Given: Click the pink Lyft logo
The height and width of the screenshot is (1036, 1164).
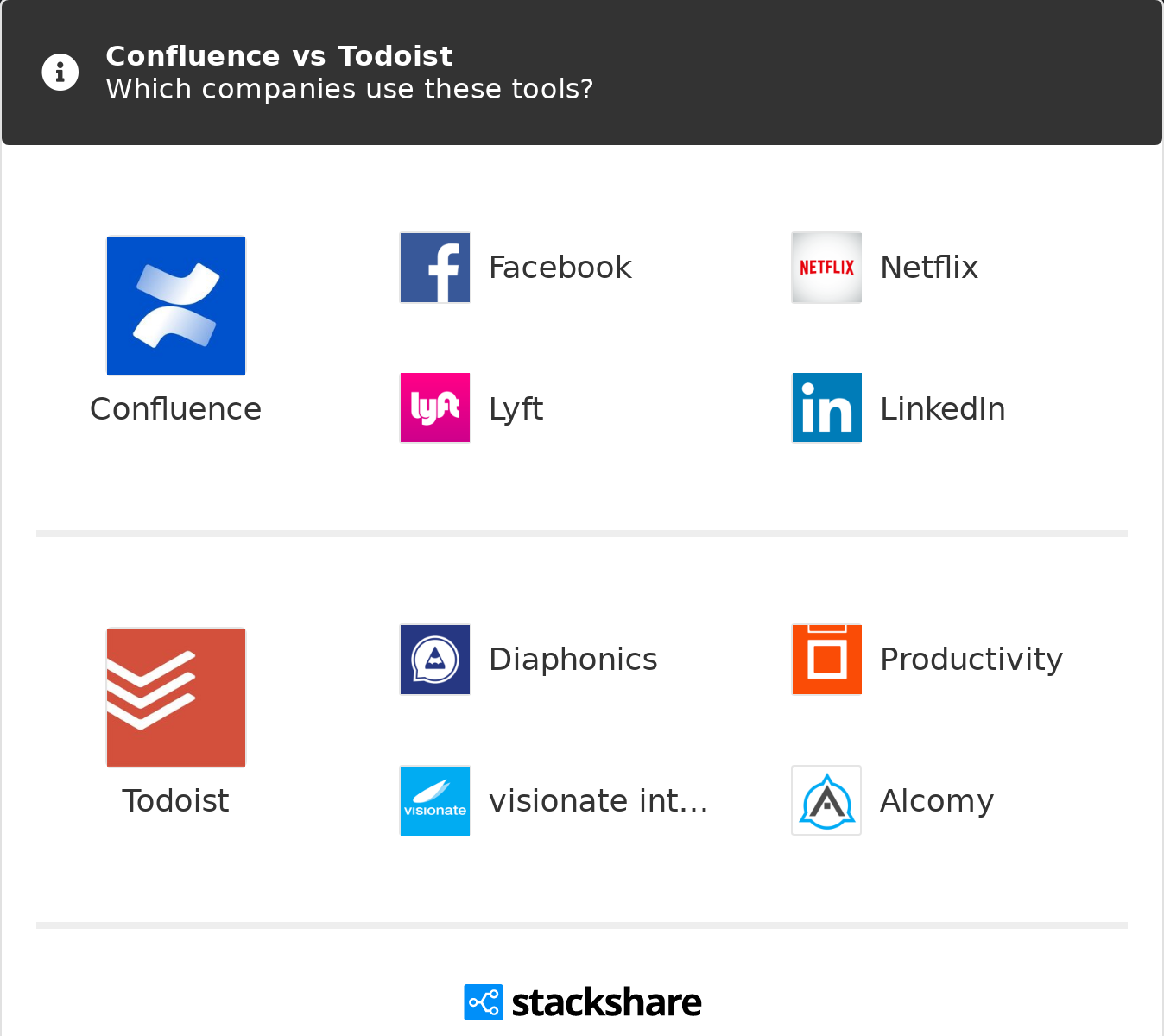Looking at the screenshot, I should (x=435, y=408).
